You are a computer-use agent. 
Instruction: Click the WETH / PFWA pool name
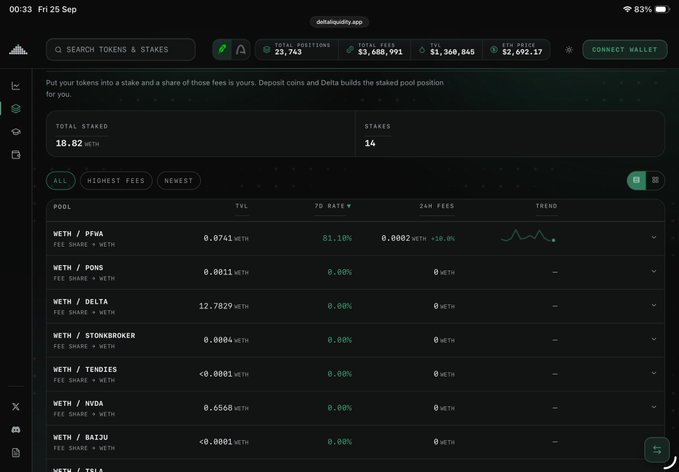pos(78,234)
